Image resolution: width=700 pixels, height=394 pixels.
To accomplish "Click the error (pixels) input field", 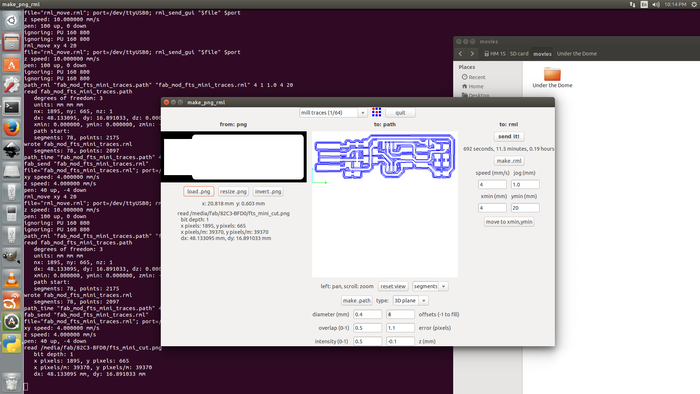I will click(x=400, y=328).
